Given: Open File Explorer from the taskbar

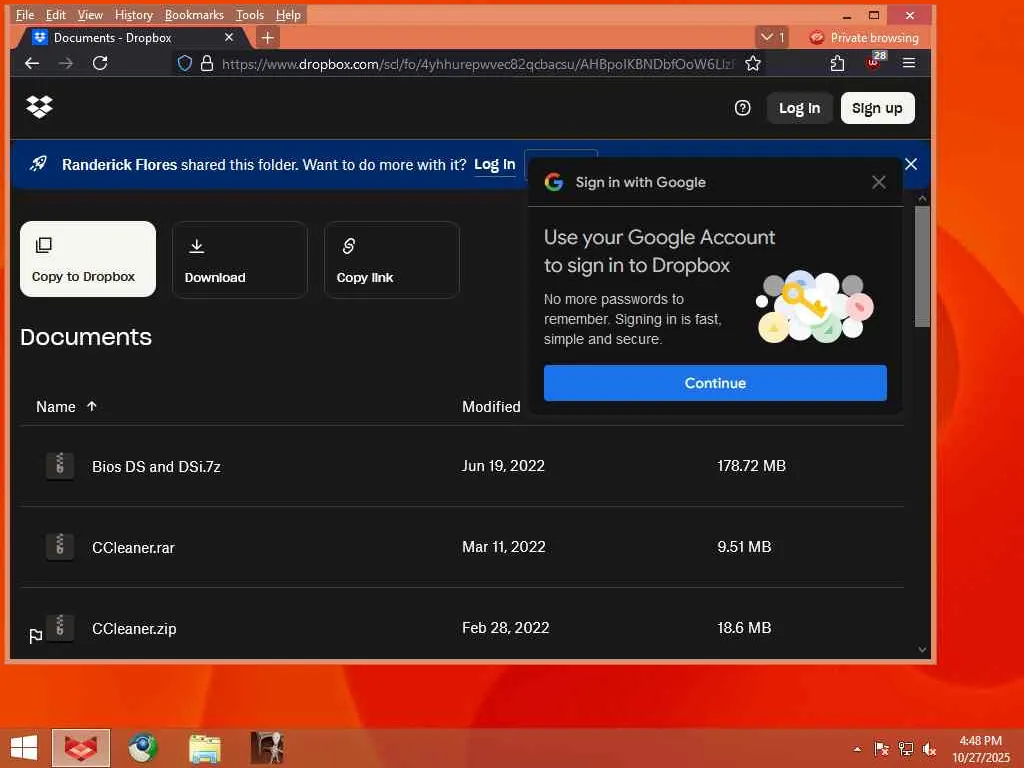Looking at the screenshot, I should coord(204,748).
